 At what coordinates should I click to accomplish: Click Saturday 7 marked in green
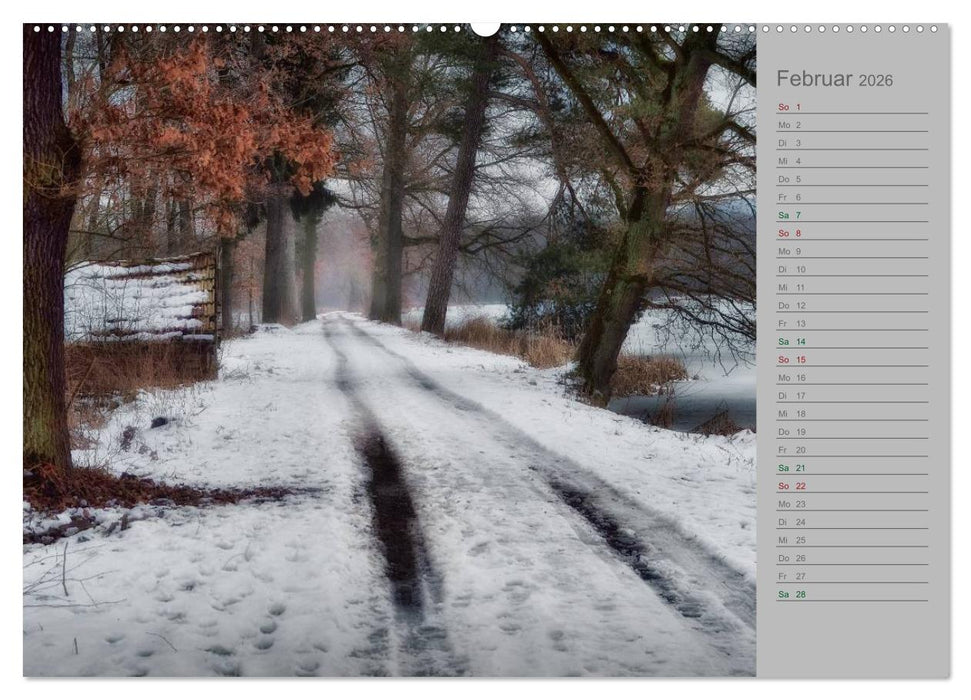pos(790,215)
